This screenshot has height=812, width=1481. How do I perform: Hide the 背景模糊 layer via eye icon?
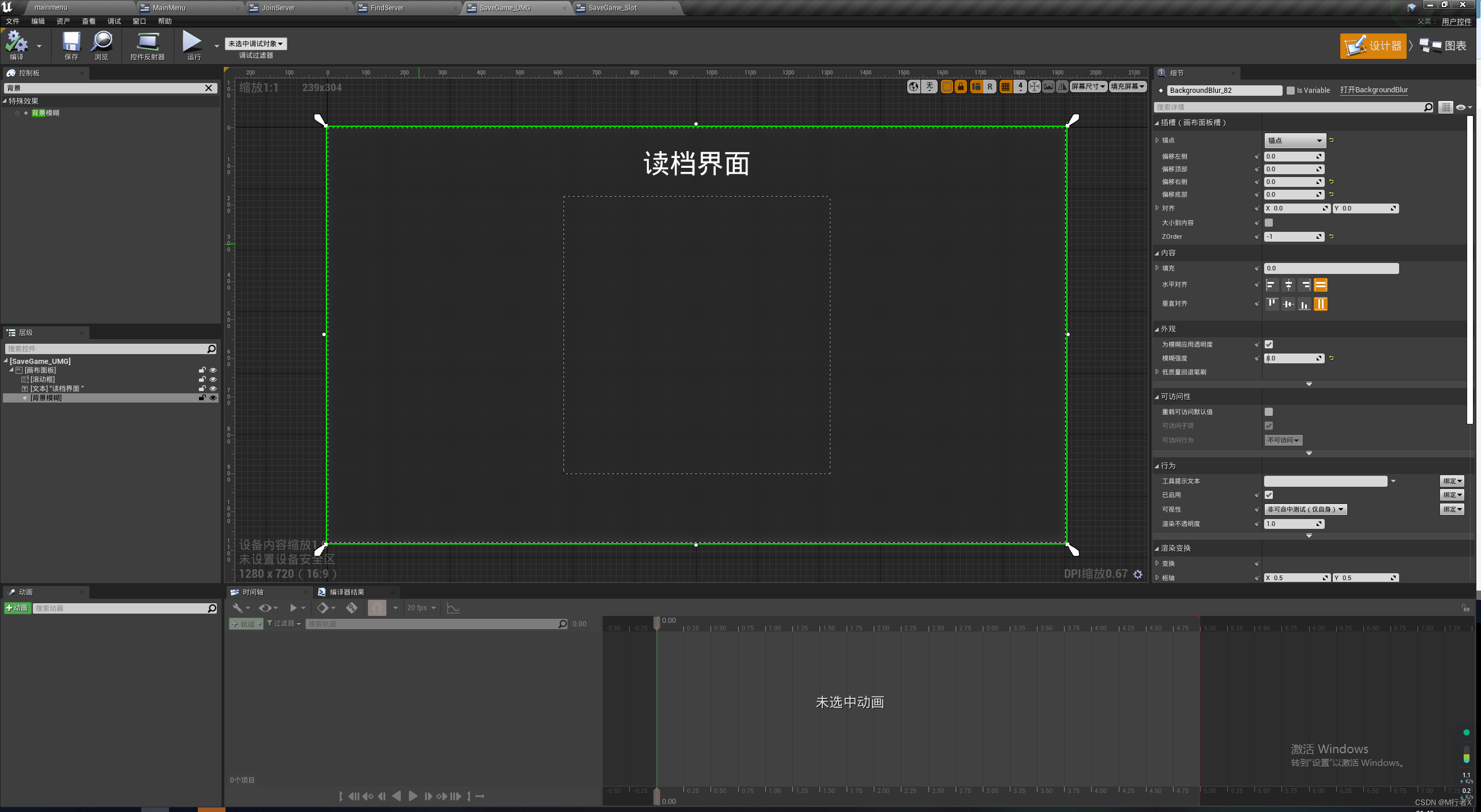[x=213, y=398]
